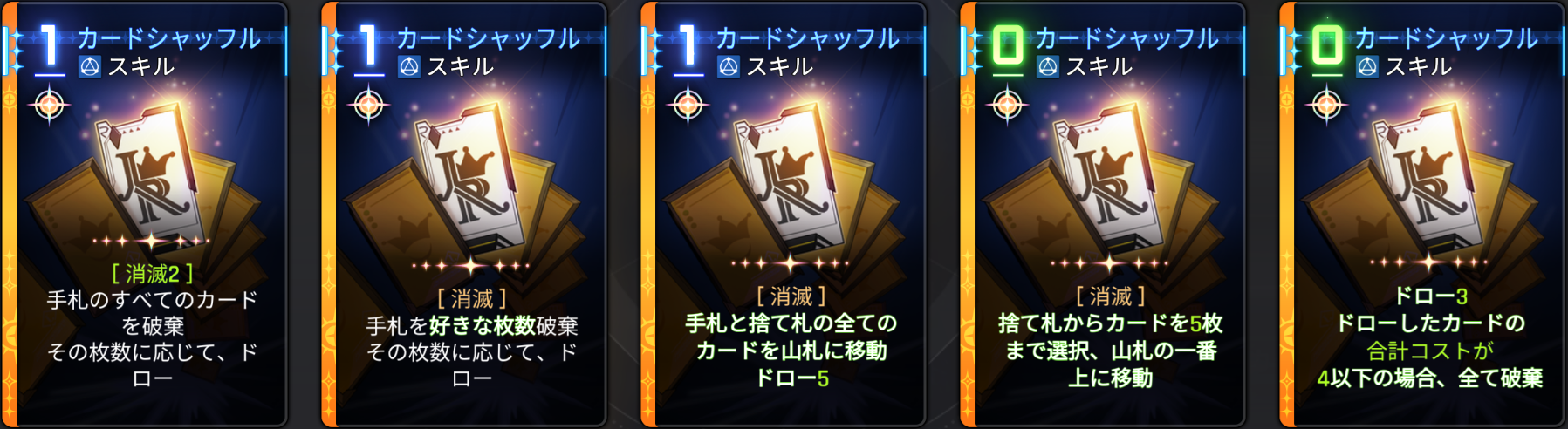Select the card reading 捨て札からカードを5枚まで選択
The height and width of the screenshot is (429, 1568).
[x=1103, y=214]
